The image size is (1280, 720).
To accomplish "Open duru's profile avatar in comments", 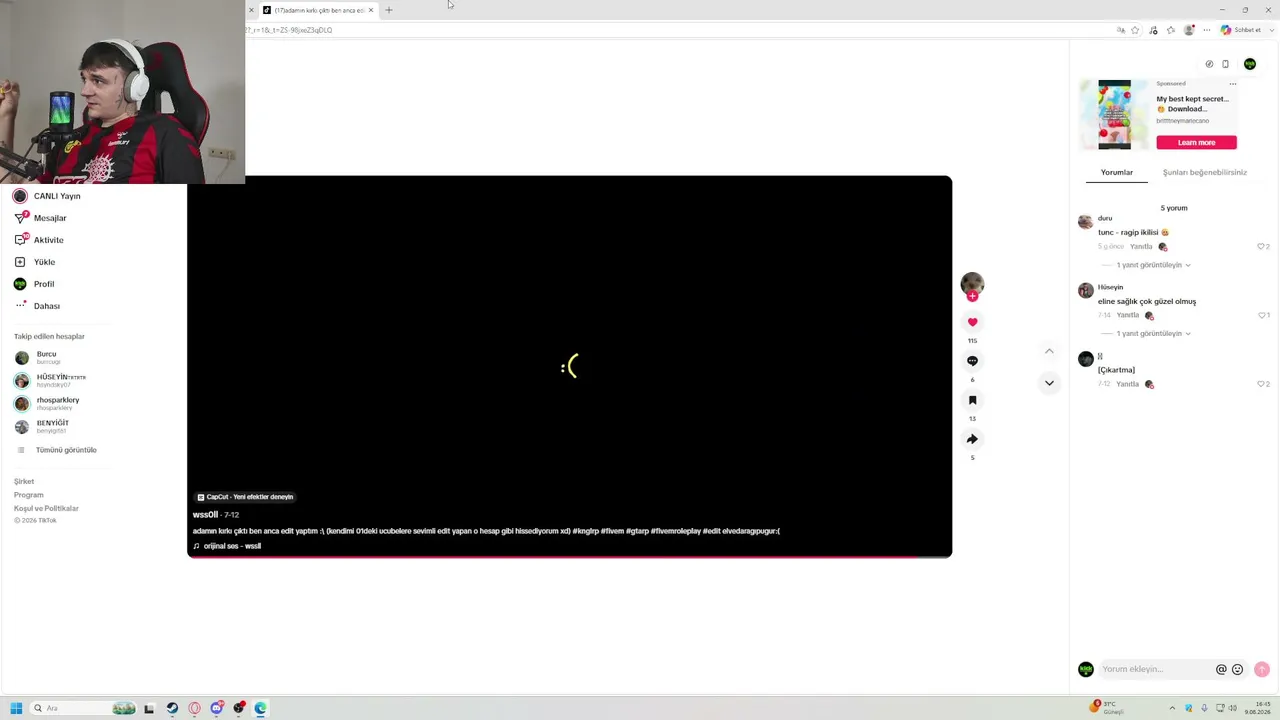I will 1085,222.
